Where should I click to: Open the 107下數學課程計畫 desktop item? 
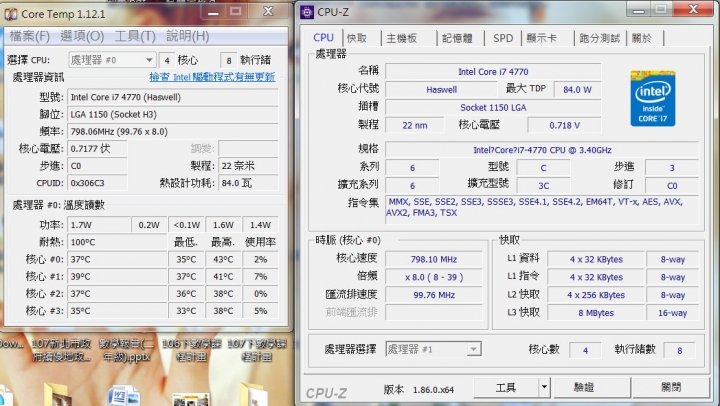(x=257, y=350)
